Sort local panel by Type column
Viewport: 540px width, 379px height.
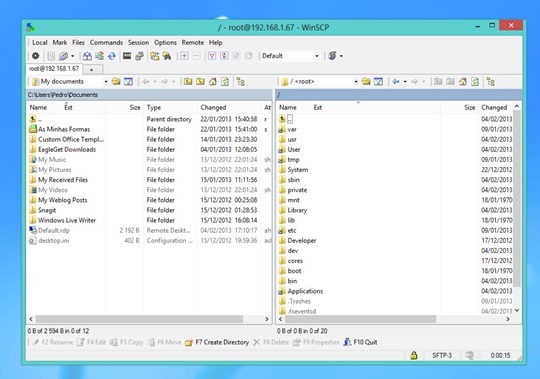click(170, 107)
